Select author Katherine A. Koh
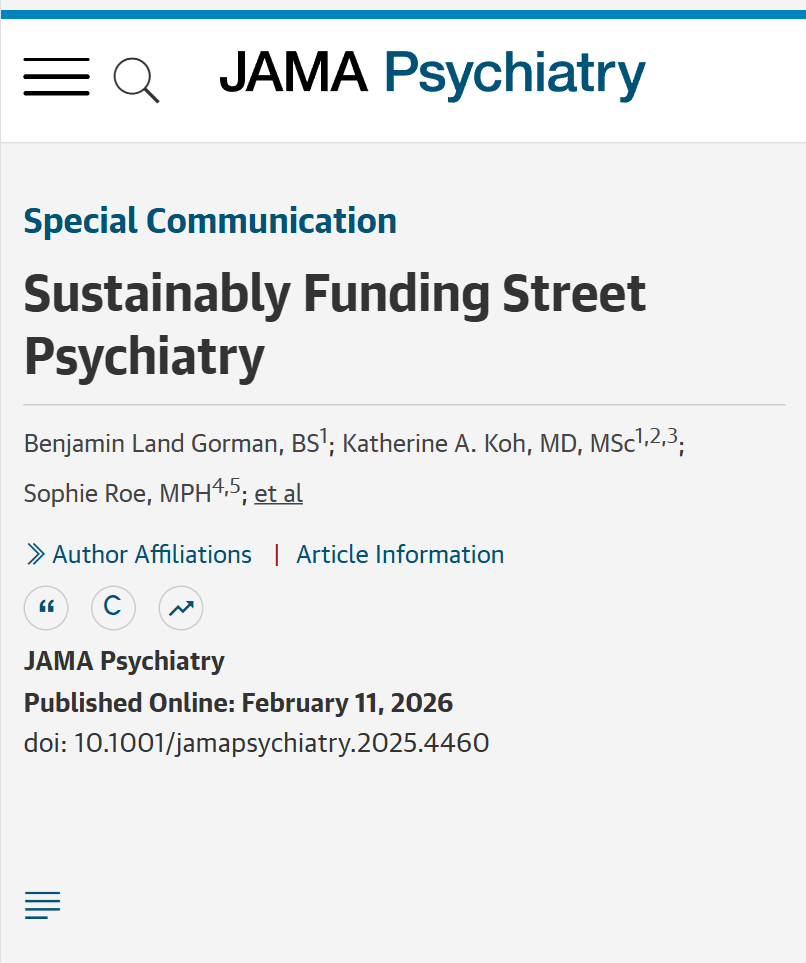 (x=488, y=444)
